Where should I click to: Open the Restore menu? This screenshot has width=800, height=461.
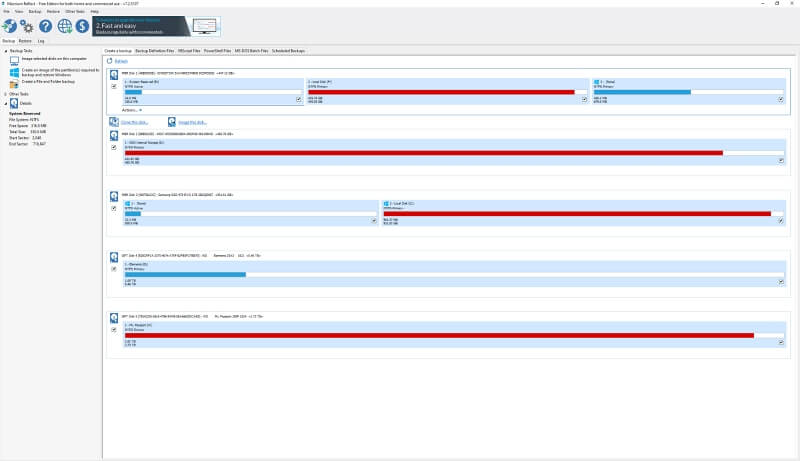coord(53,11)
